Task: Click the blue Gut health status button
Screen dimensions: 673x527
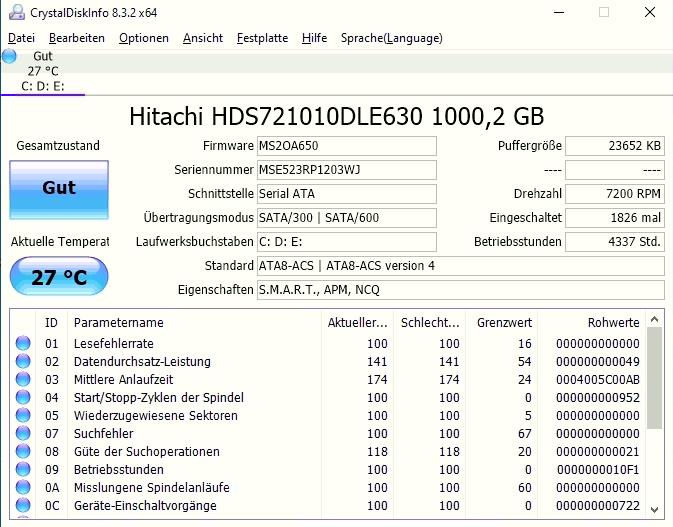Action: coord(59,190)
